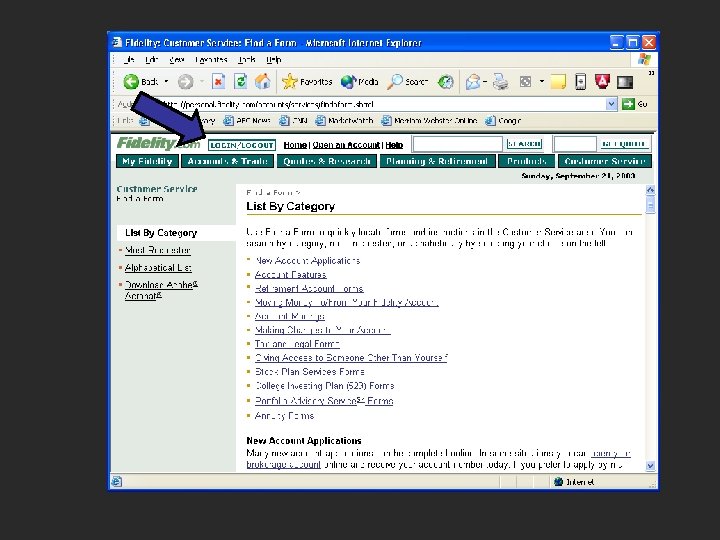Click the Search magnifier toolbar button

point(407,82)
